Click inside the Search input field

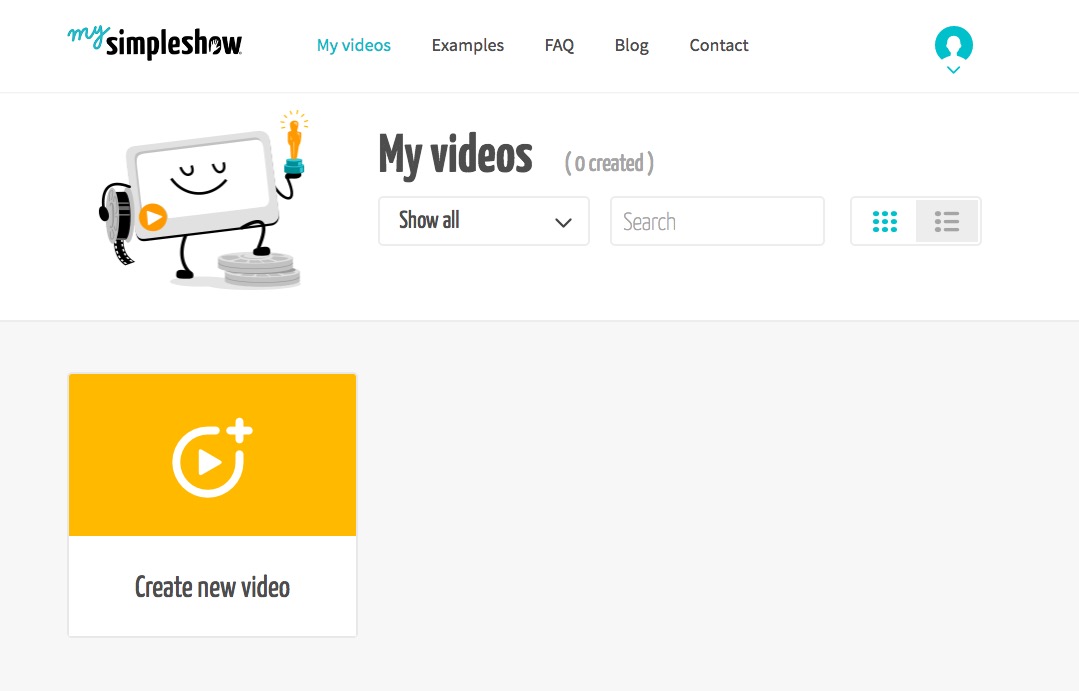(716, 221)
